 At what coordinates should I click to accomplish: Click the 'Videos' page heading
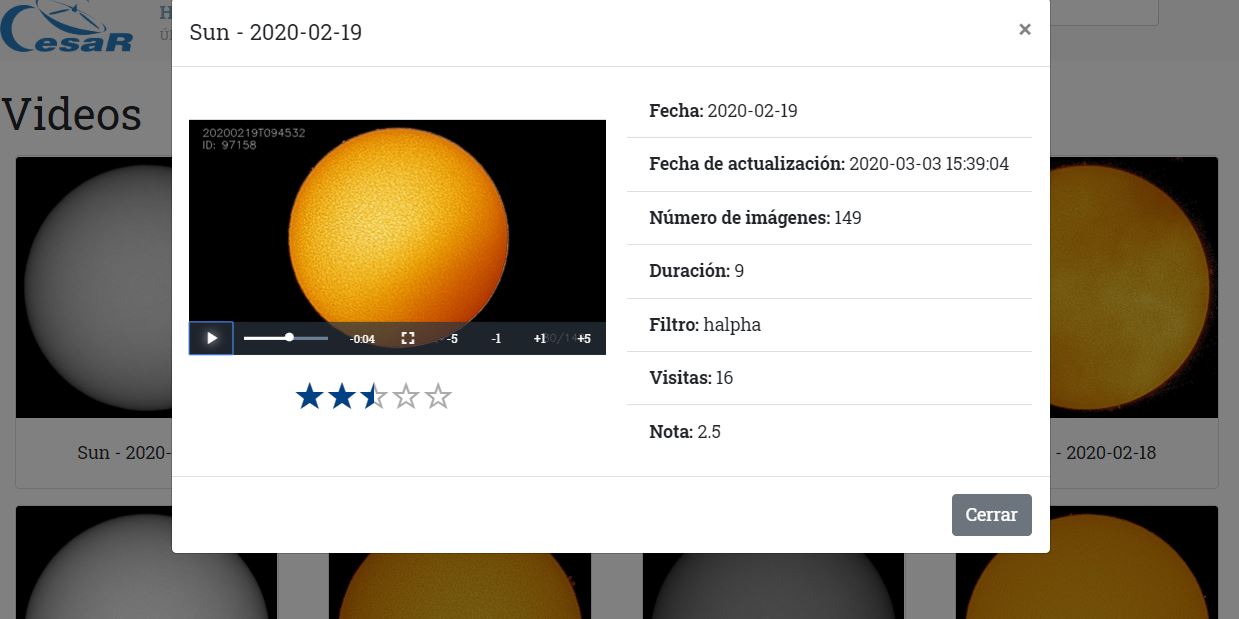pyautogui.click(x=72, y=113)
